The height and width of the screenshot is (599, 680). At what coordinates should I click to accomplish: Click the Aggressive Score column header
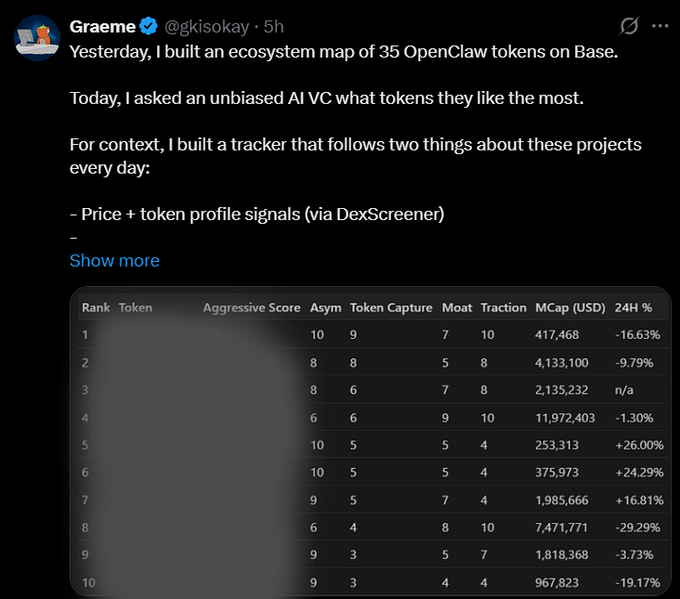pyautogui.click(x=251, y=308)
